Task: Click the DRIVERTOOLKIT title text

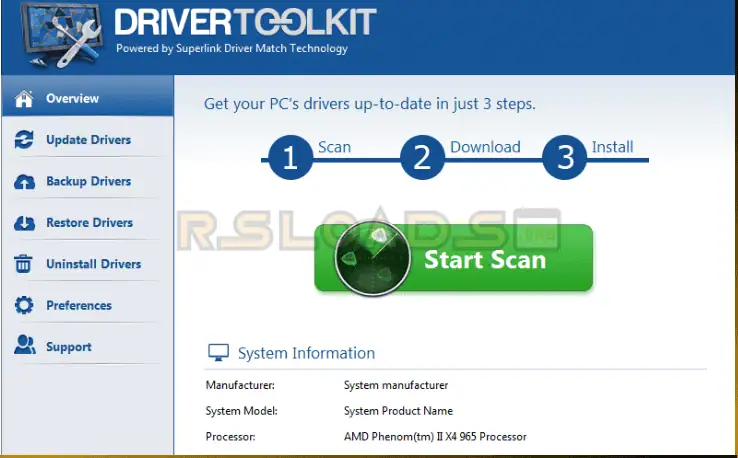Action: coord(245,21)
